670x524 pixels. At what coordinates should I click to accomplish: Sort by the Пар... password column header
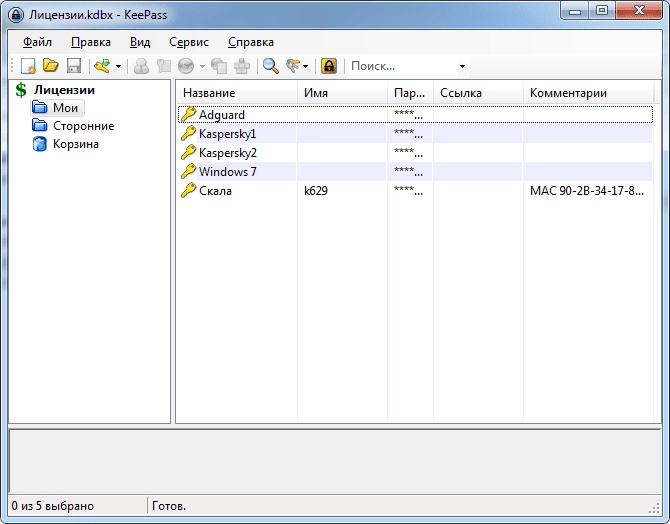(410, 93)
